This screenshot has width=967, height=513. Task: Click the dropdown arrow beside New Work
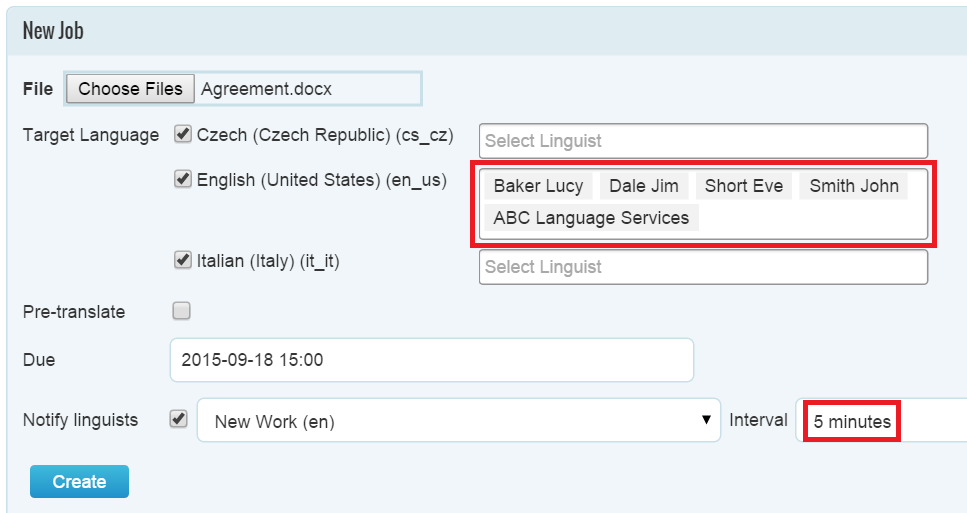pos(708,420)
